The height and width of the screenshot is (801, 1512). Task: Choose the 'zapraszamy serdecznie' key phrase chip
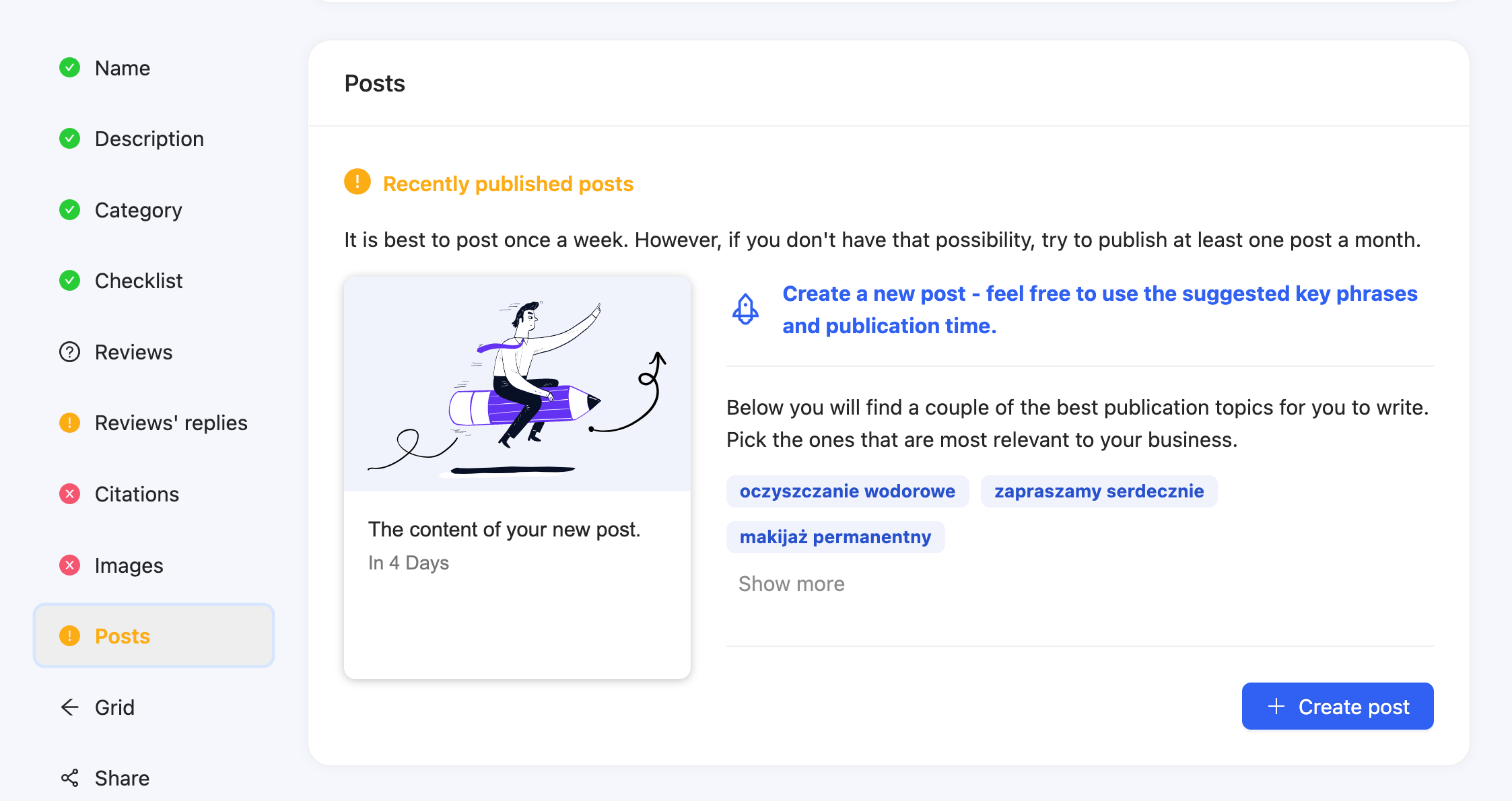click(x=1099, y=491)
